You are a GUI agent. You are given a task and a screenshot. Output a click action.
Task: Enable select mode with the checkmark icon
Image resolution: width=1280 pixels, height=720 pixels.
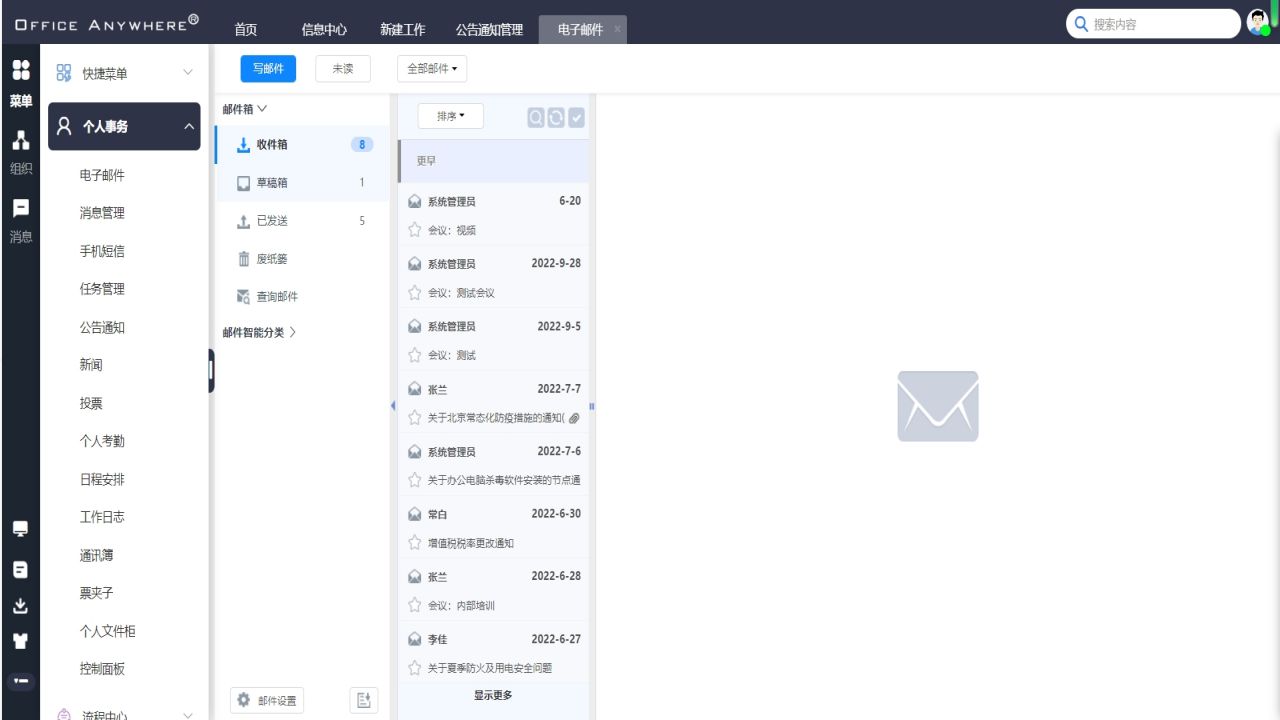coord(576,117)
